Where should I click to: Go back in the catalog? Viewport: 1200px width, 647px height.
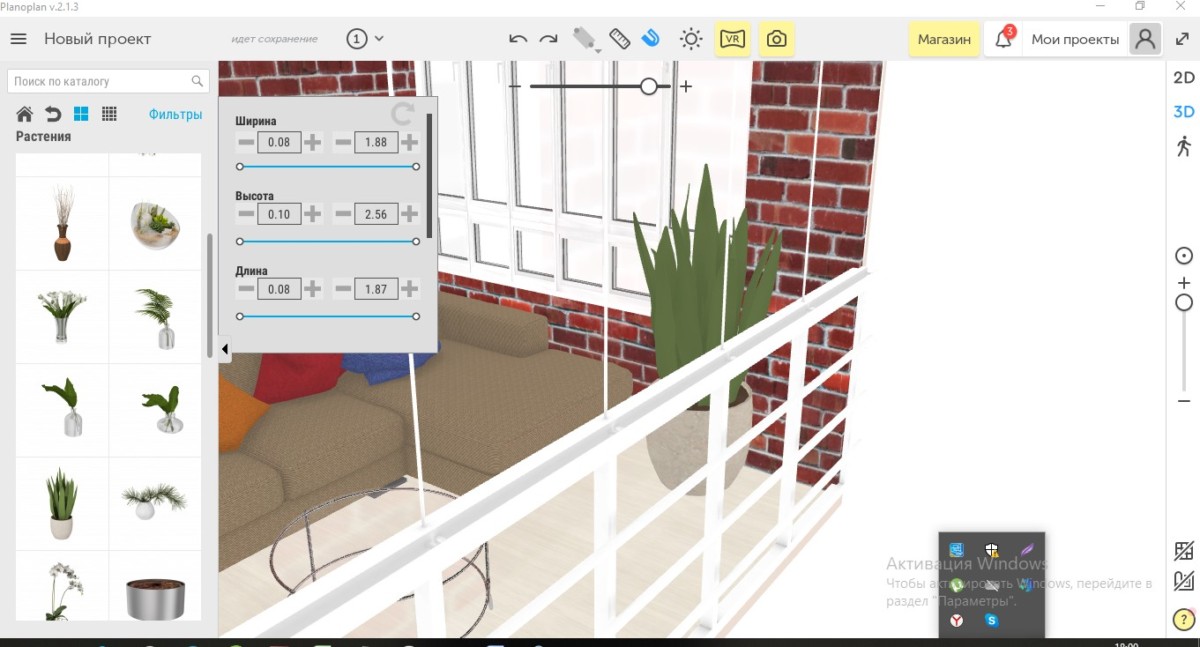tap(53, 114)
